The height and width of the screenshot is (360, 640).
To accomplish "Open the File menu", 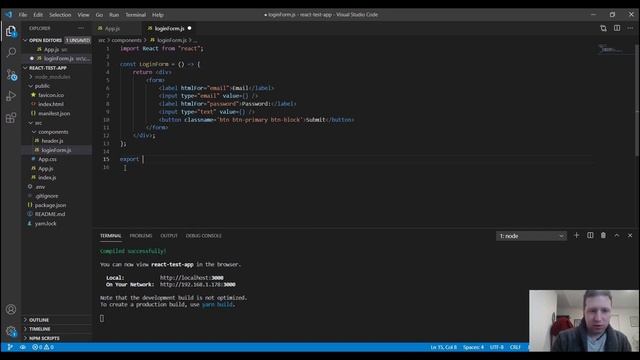I will click(23, 15).
